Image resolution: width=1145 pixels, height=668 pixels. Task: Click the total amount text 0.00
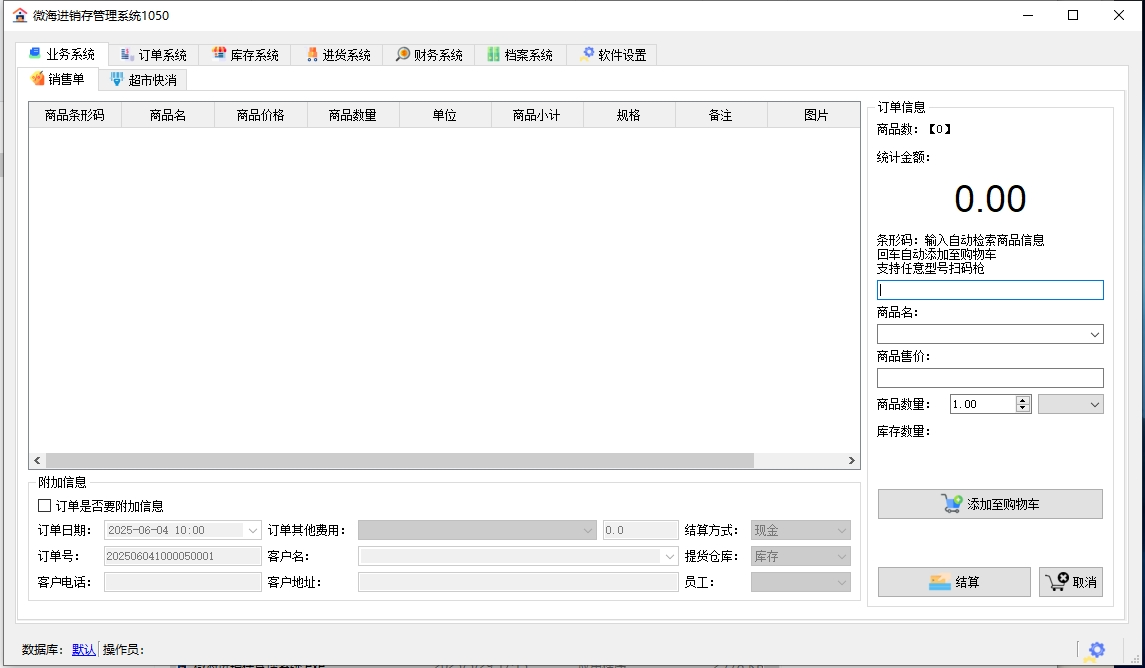[x=990, y=199]
